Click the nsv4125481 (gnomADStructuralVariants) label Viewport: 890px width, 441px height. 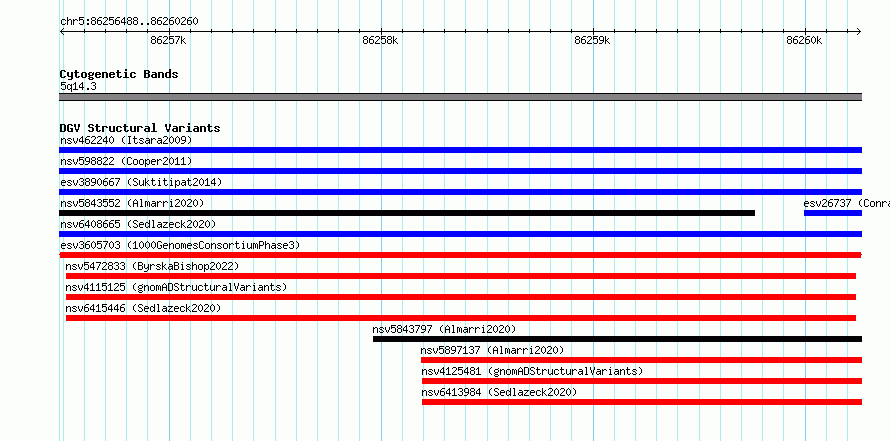pos(532,371)
